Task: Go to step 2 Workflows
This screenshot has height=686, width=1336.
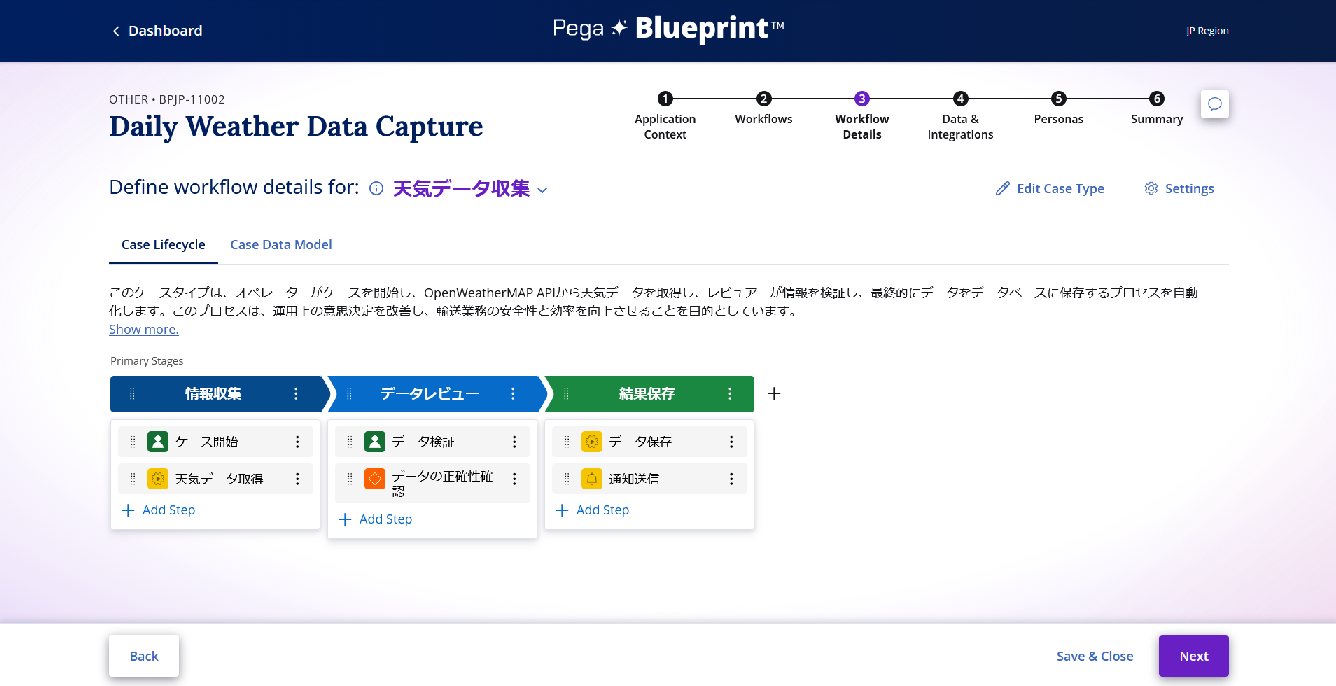Action: 763,109
